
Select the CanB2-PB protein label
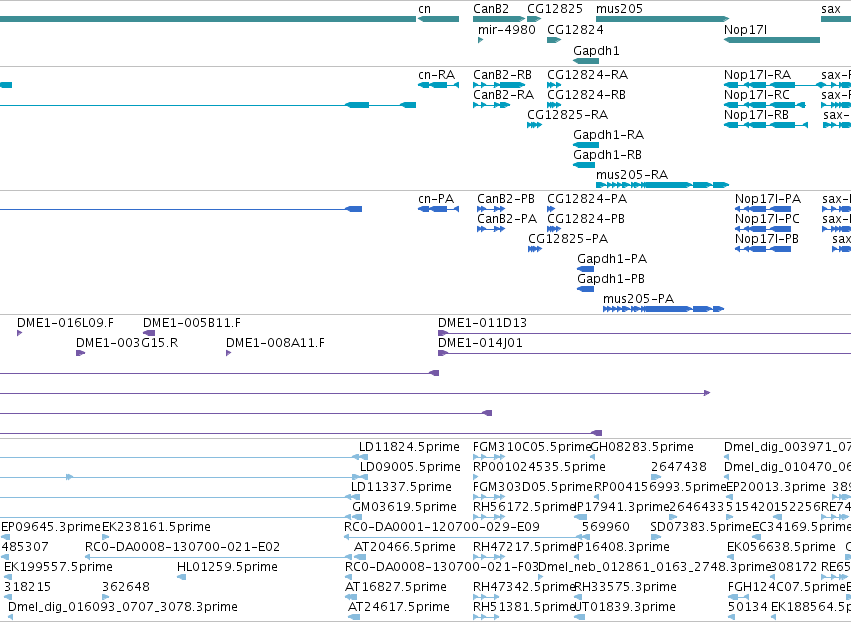click(x=506, y=199)
